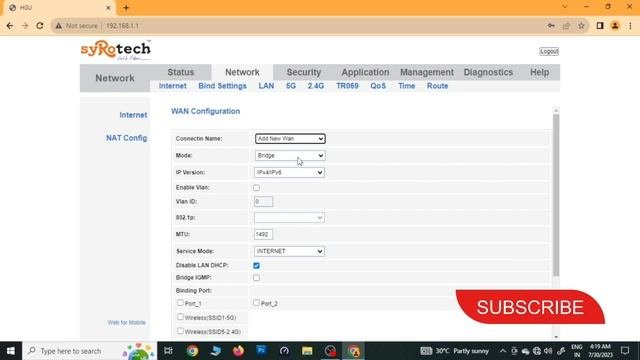640x360 pixels.
Task: Share this page via address bar icon
Action: click(x=566, y=26)
